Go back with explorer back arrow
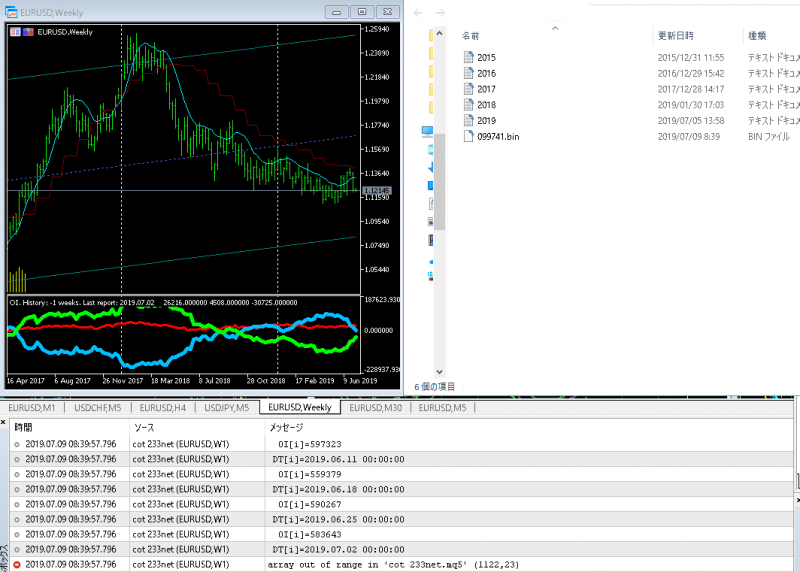The image size is (800, 572). pyautogui.click(x=418, y=13)
